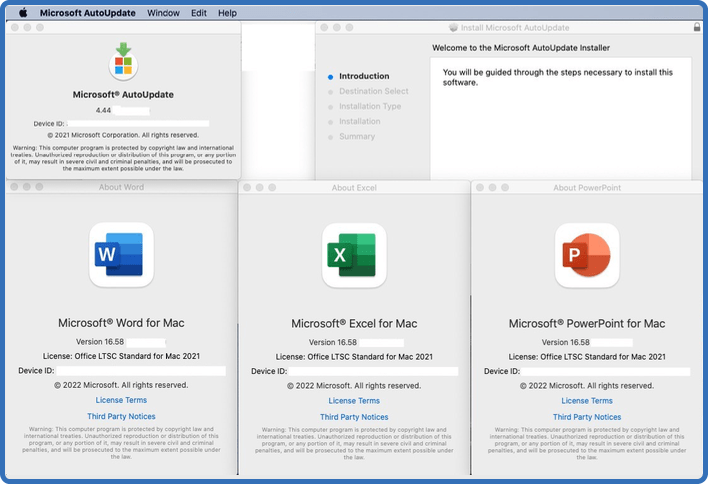Click '© 2021 Microsoft Corporation' copyright line
The image size is (708, 484).
coord(123,135)
